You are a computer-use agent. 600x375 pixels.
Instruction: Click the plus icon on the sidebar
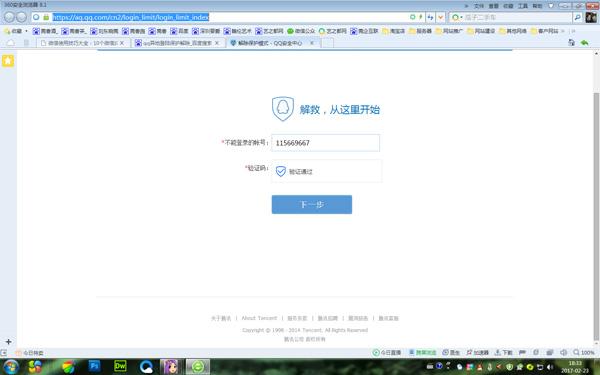click(x=8, y=341)
